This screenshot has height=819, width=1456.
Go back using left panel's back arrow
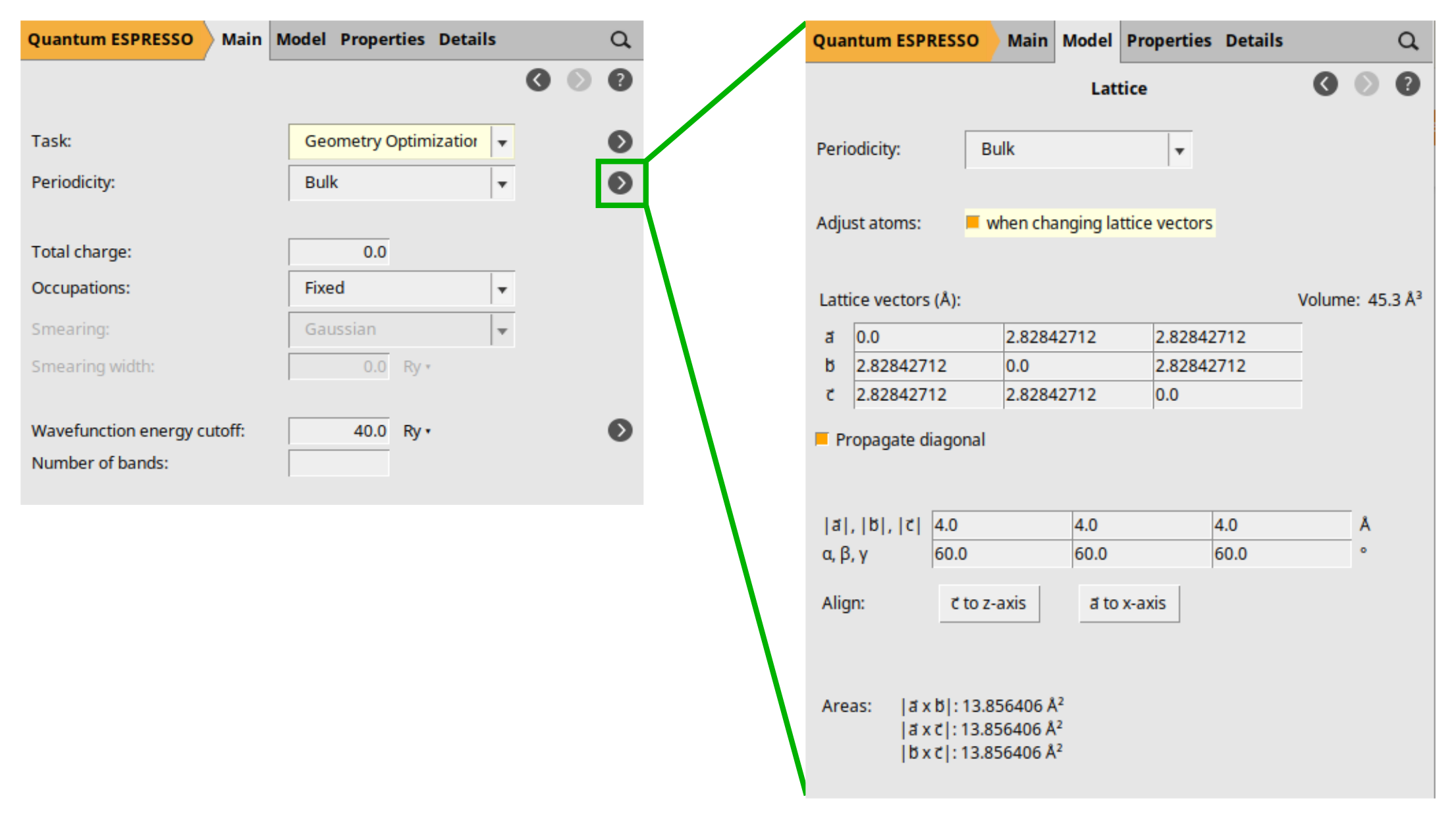click(538, 80)
